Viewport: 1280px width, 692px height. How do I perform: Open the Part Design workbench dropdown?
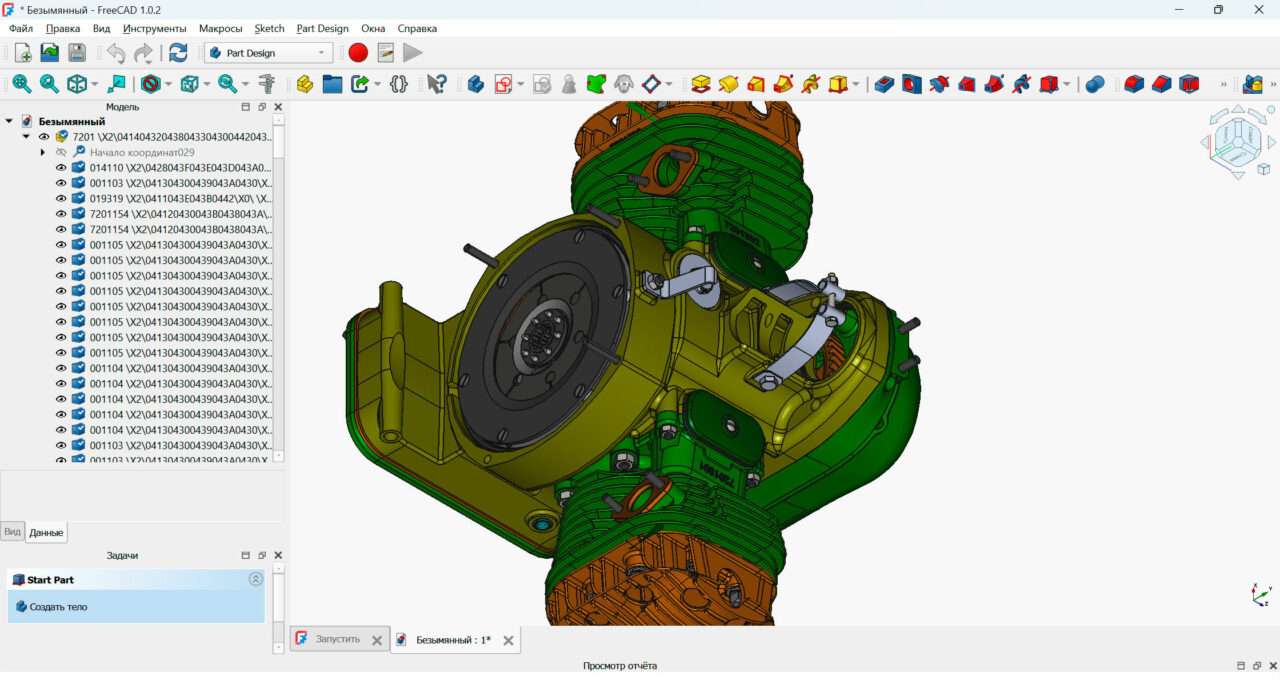[268, 53]
